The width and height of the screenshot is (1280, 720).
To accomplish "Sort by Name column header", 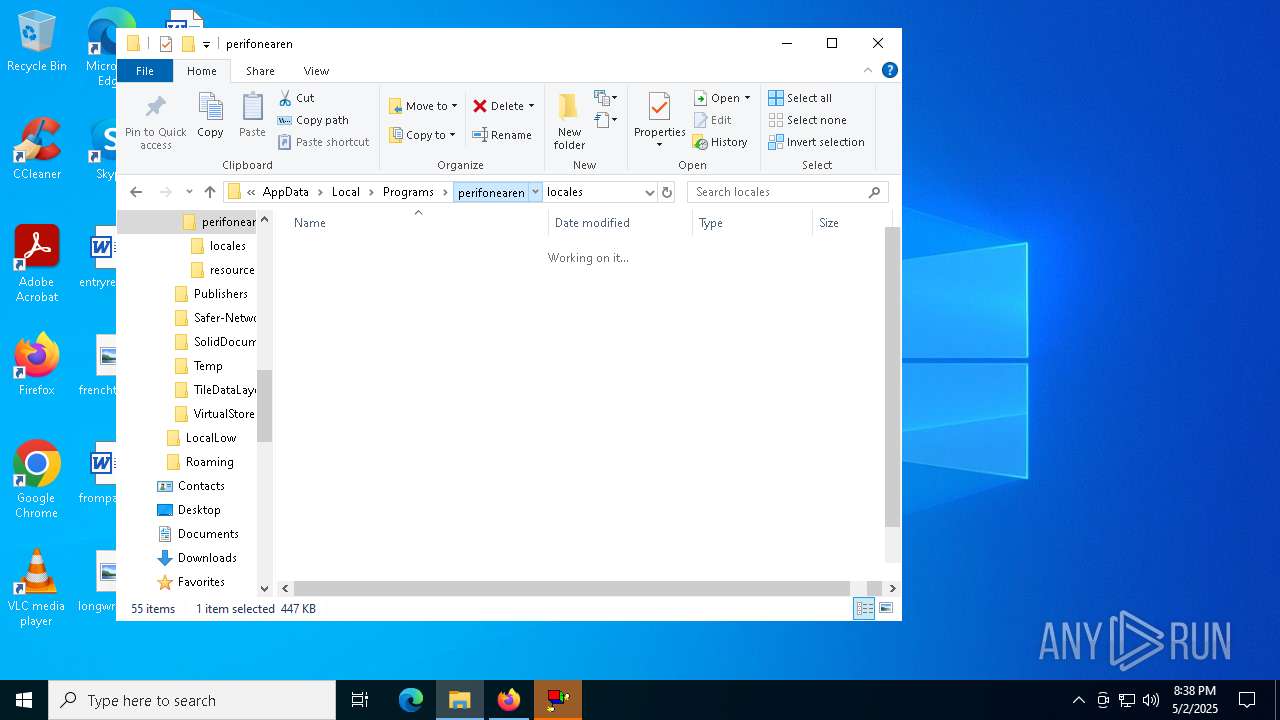I will (411, 223).
